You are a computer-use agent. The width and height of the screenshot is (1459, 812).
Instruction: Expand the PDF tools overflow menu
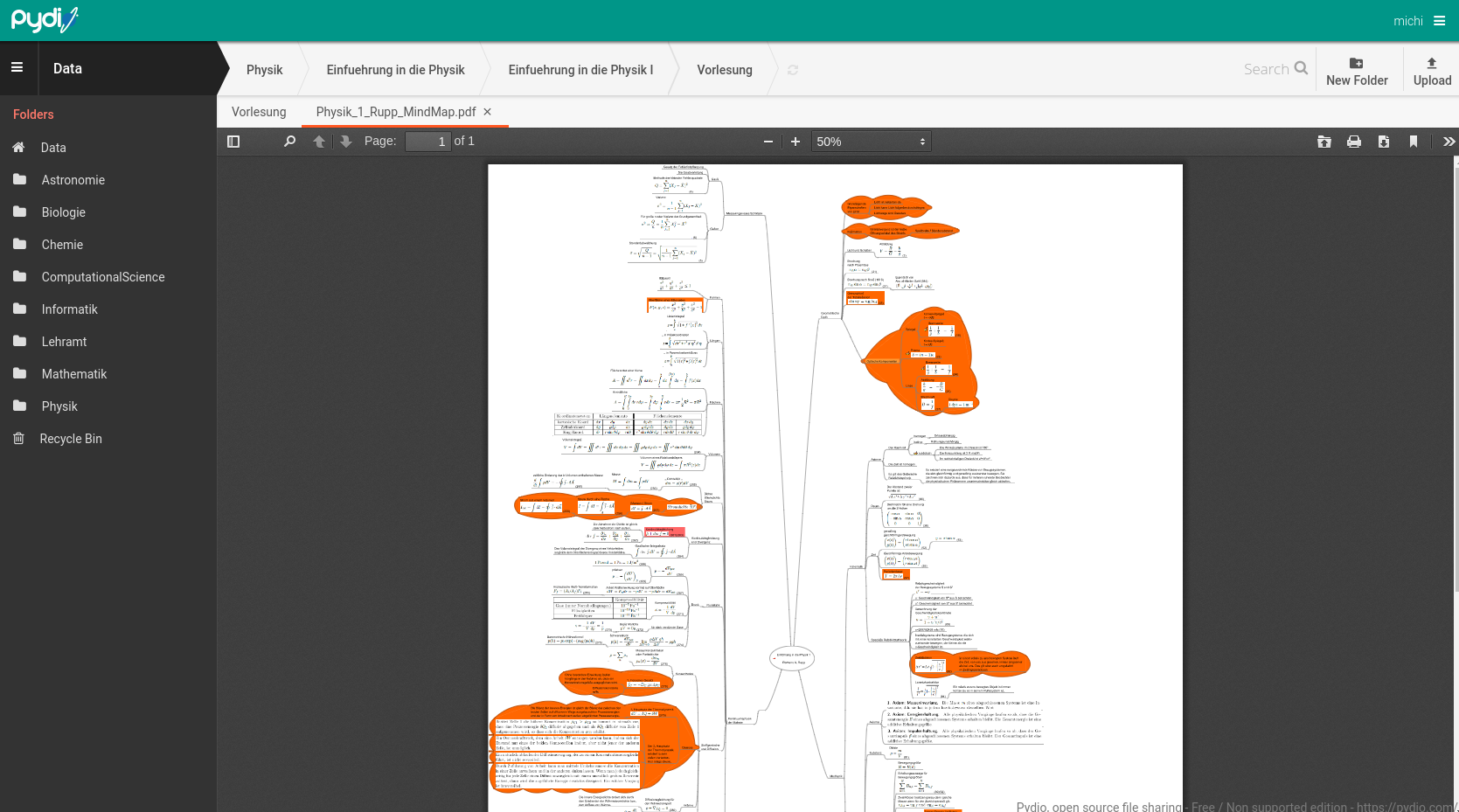point(1449,142)
